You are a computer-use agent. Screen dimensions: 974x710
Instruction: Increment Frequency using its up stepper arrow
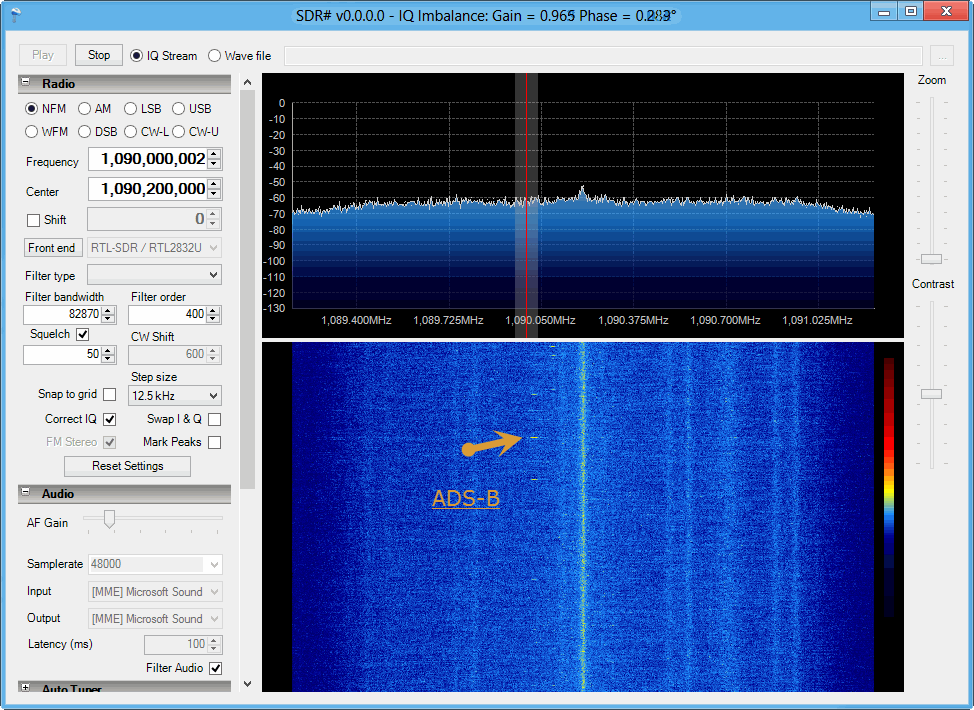(213, 153)
